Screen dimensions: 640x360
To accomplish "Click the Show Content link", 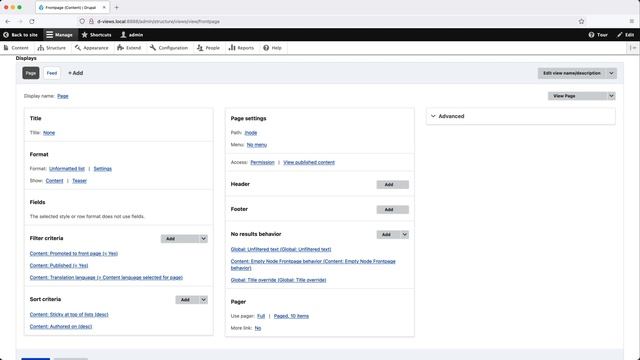I will [54, 181].
